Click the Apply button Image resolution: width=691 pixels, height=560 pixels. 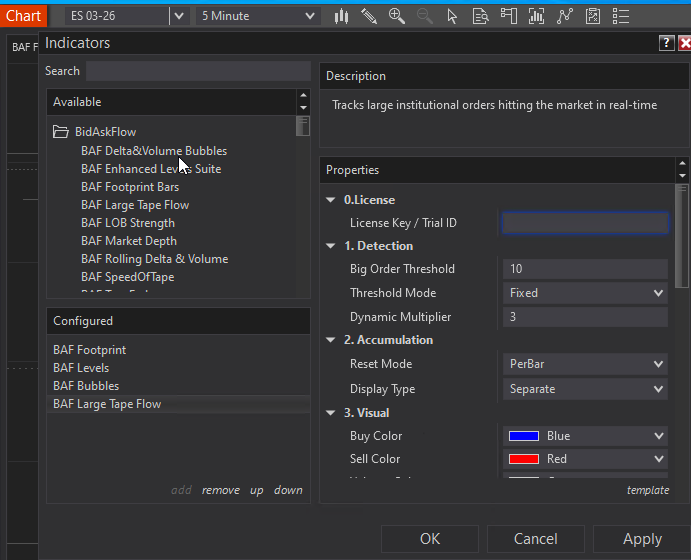(642, 538)
